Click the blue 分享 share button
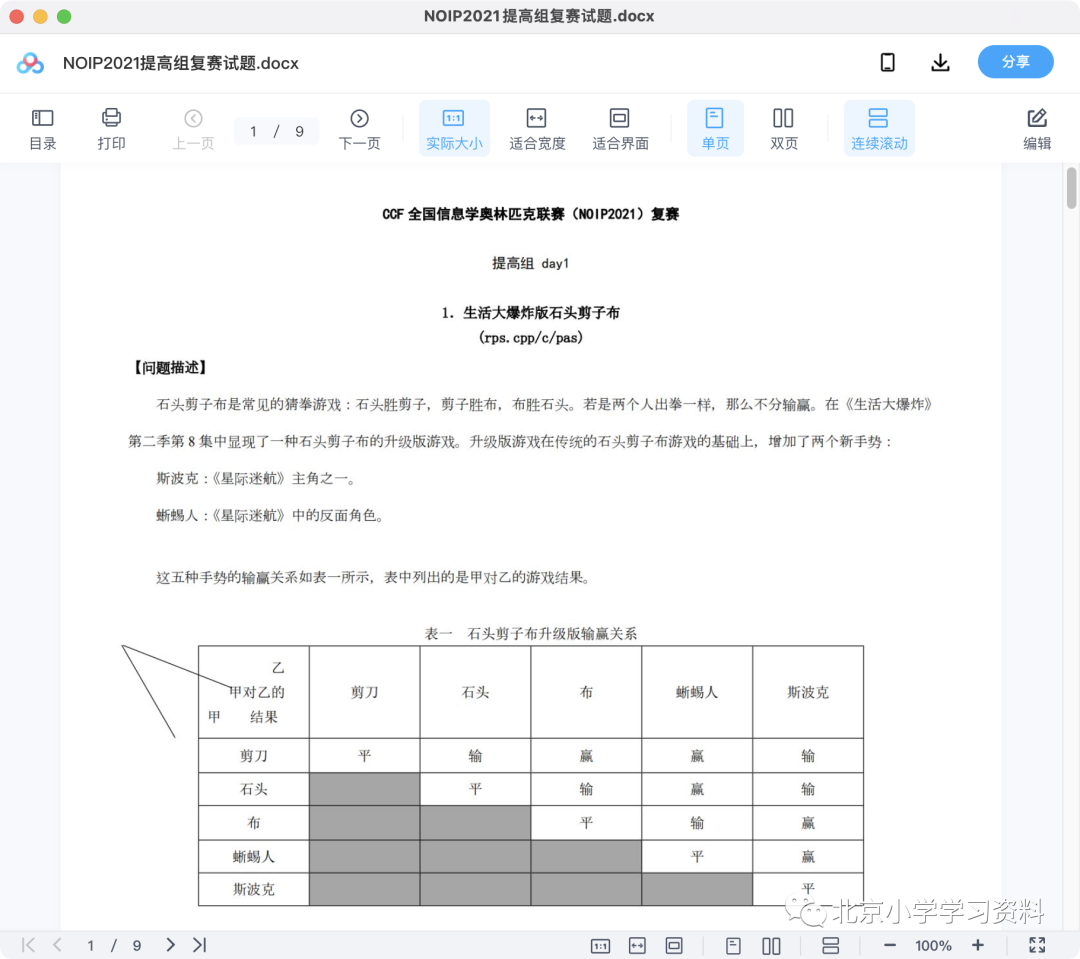The image size is (1080, 959). coord(1015,62)
